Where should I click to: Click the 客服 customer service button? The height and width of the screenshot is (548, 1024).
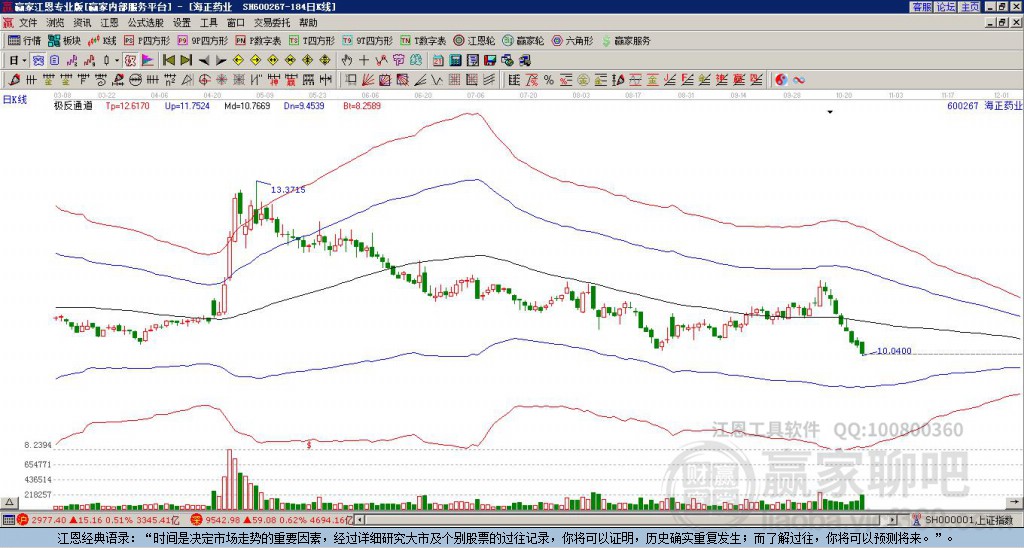click(922, 7)
